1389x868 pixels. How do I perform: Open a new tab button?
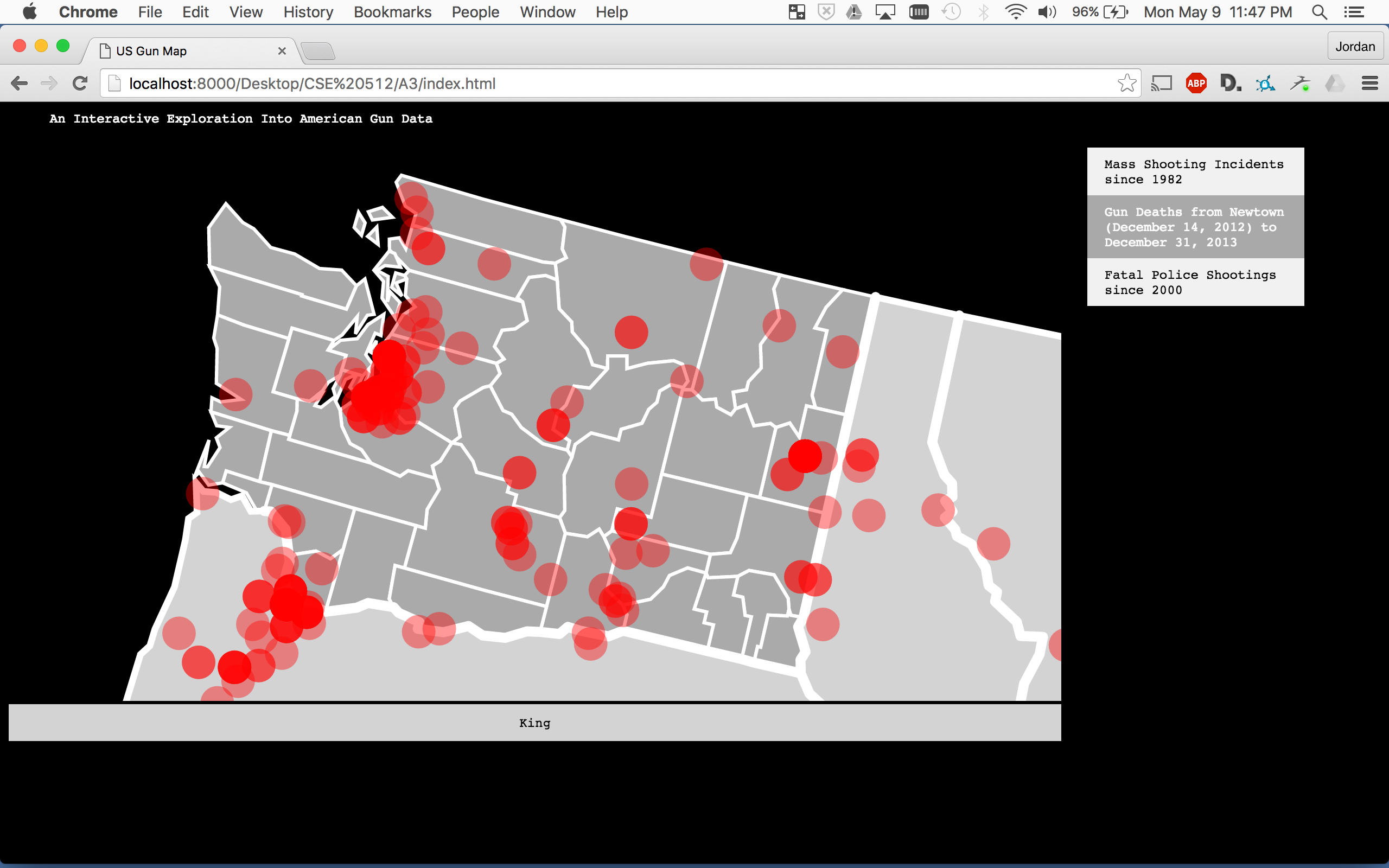318,51
